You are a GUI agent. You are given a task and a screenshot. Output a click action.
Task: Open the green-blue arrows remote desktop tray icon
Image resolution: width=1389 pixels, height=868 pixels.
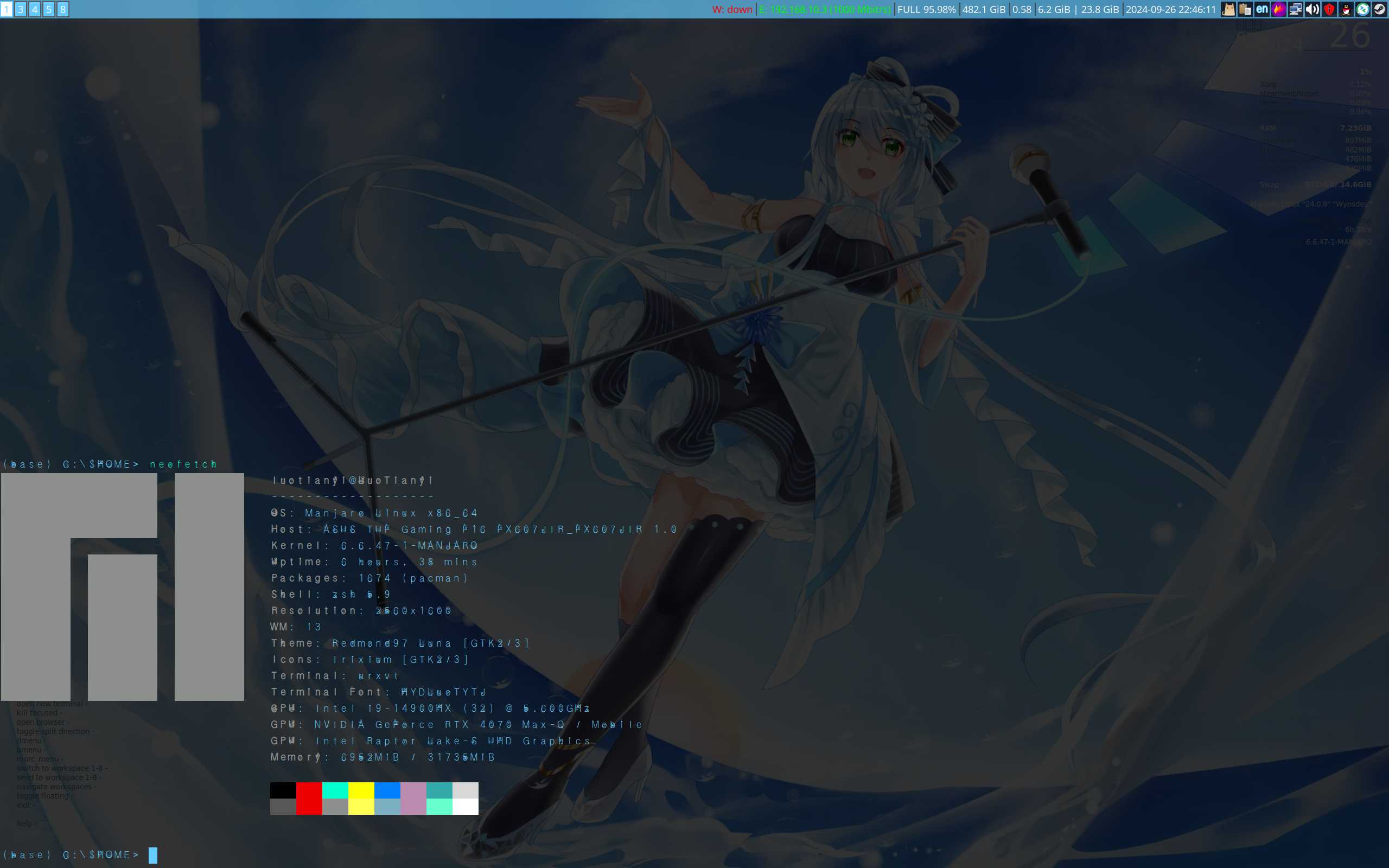(1362, 9)
